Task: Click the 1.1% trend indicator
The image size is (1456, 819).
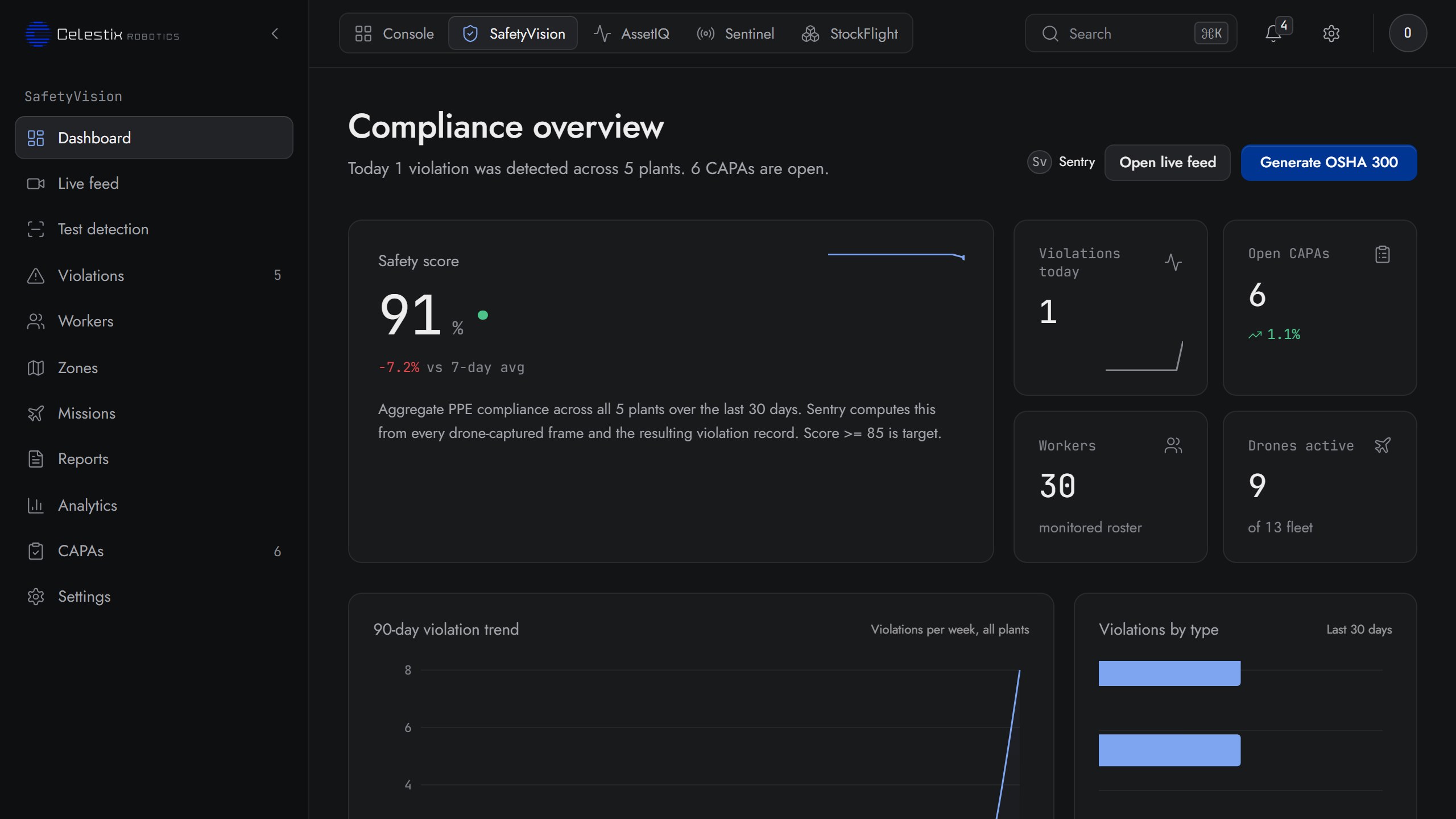Action: (1274, 334)
